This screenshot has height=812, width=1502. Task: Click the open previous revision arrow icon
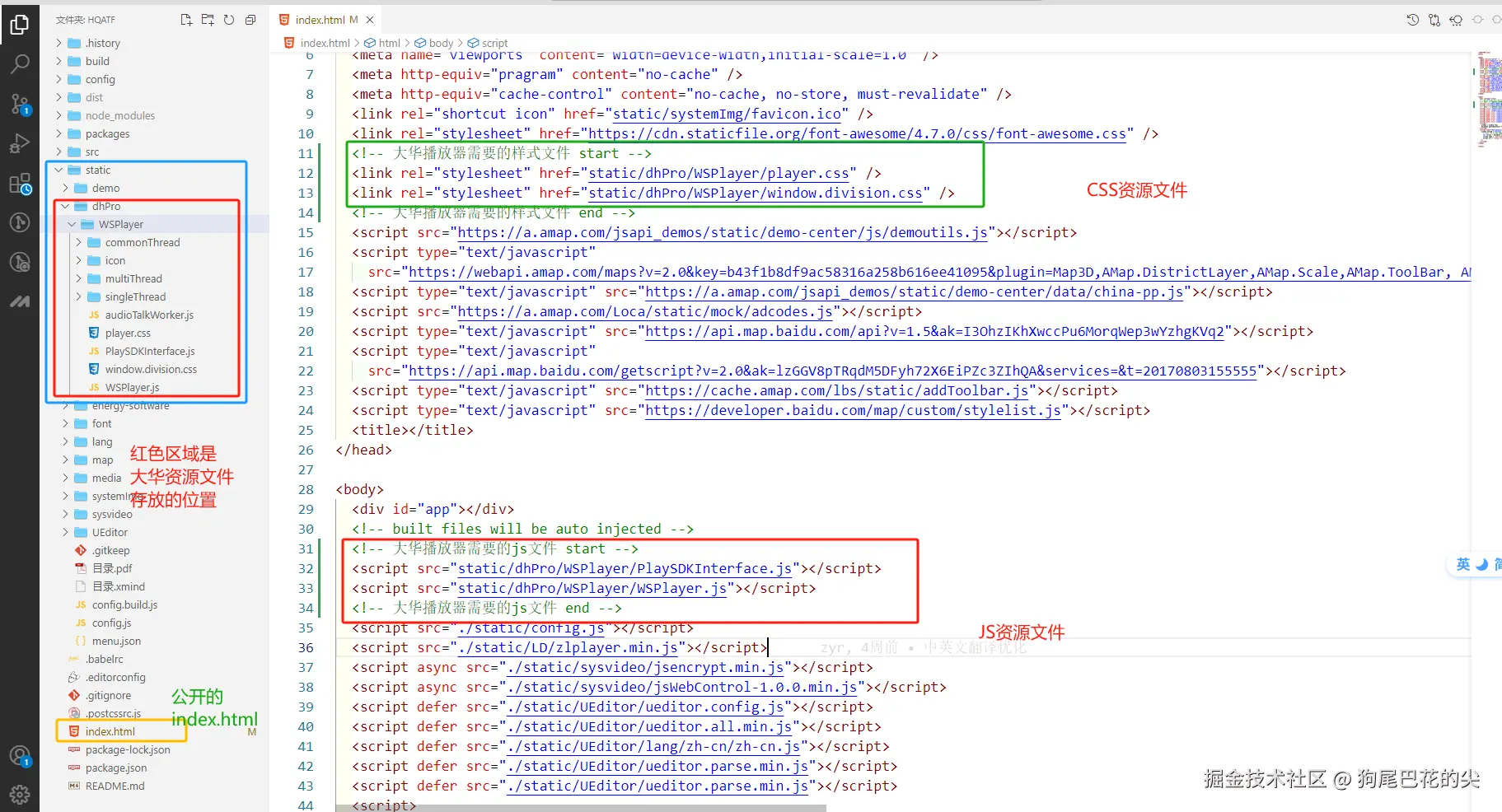pos(1456,20)
